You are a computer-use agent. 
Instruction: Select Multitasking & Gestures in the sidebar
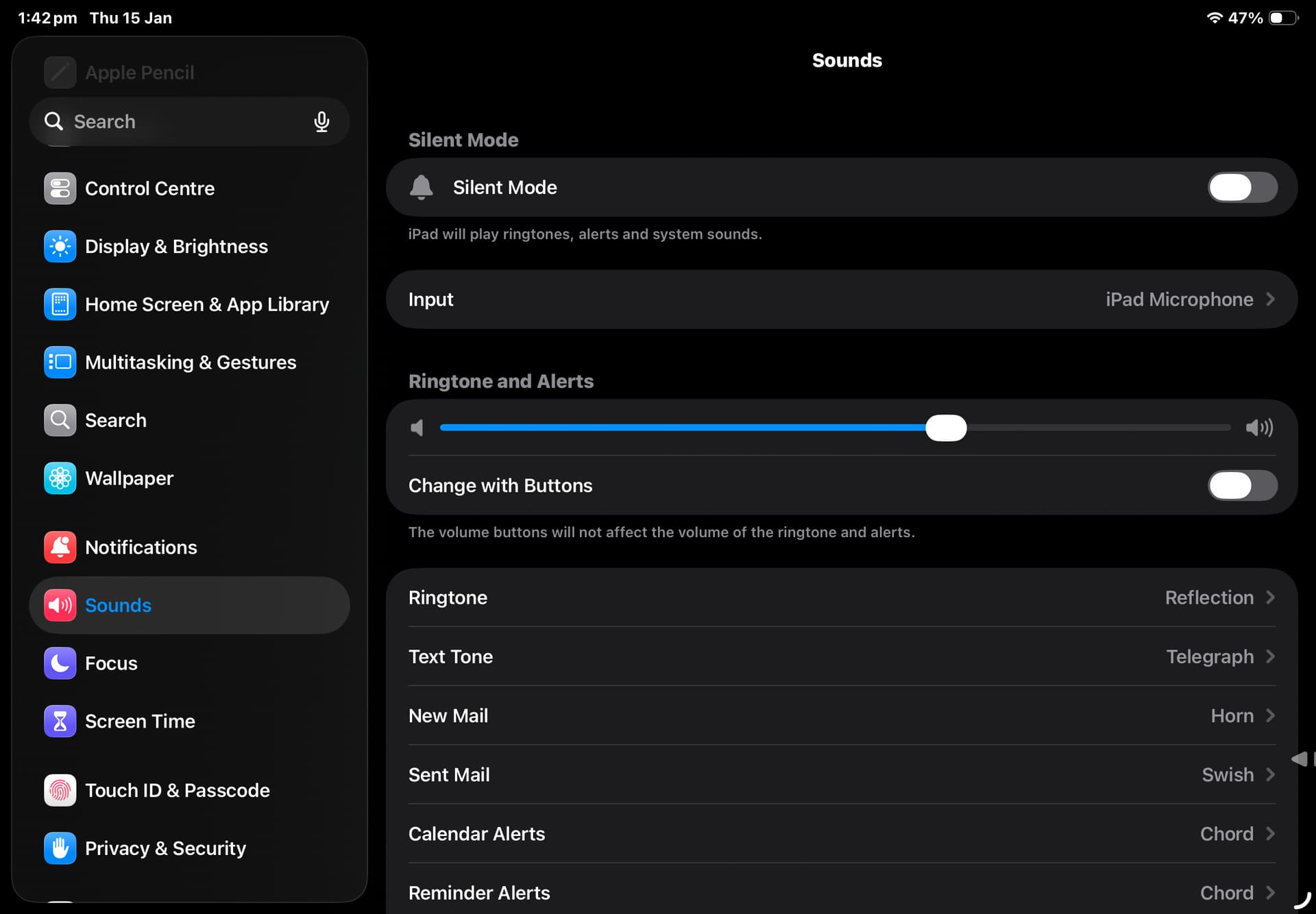coord(190,362)
